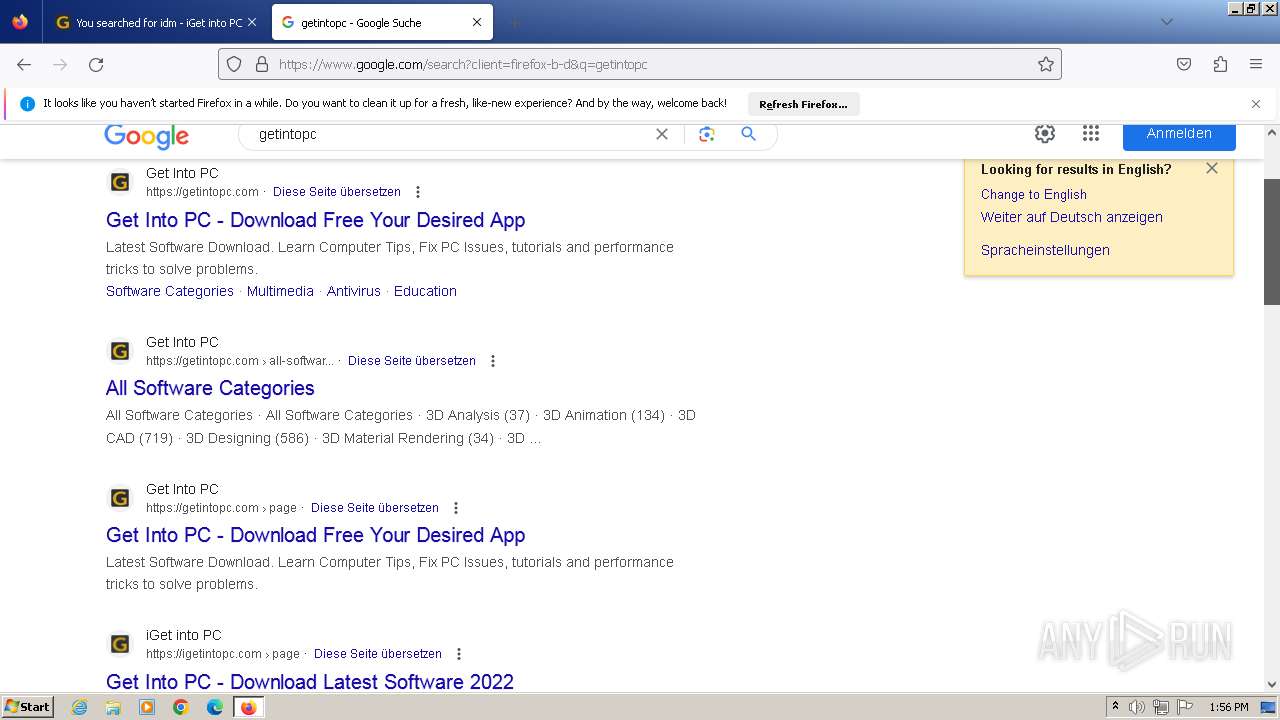Search by image with Google Lens
This screenshot has width=1280, height=720.
click(707, 134)
